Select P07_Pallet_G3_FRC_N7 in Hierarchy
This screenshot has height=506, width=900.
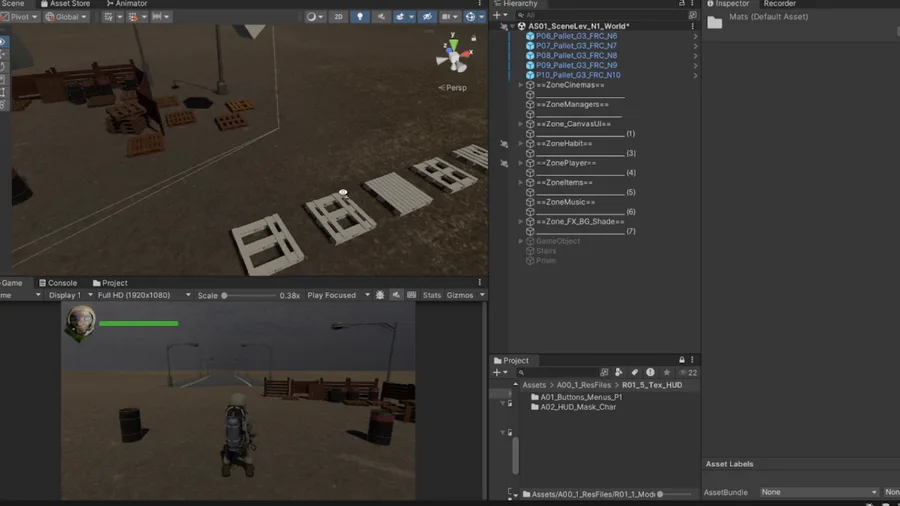coord(576,45)
